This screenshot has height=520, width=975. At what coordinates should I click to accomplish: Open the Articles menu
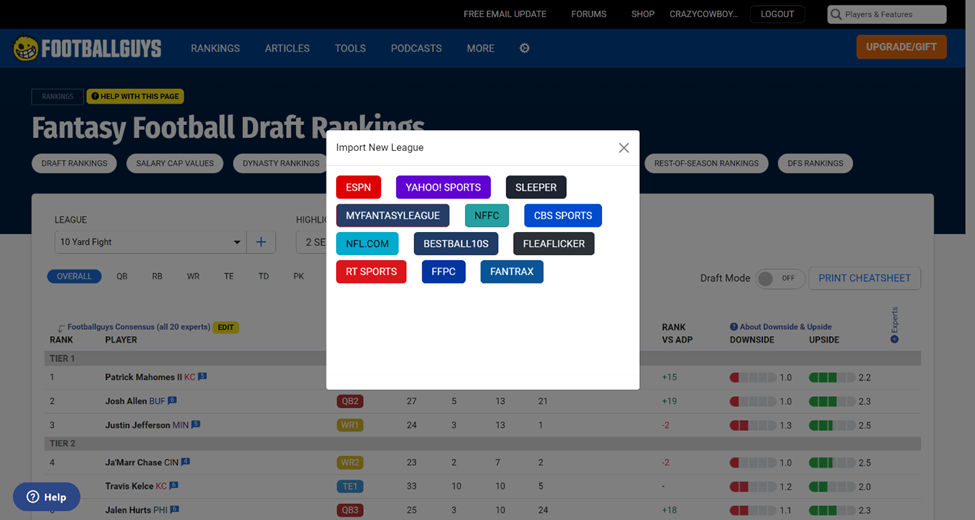287,49
